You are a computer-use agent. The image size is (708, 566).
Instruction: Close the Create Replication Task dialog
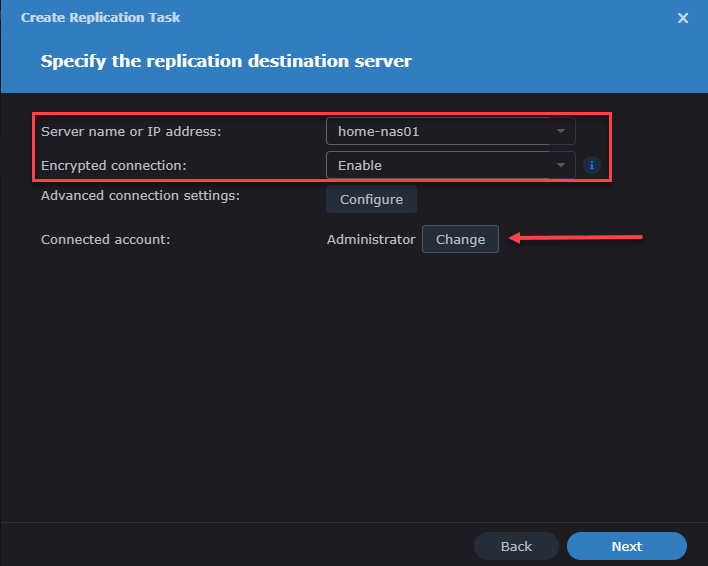point(683,18)
